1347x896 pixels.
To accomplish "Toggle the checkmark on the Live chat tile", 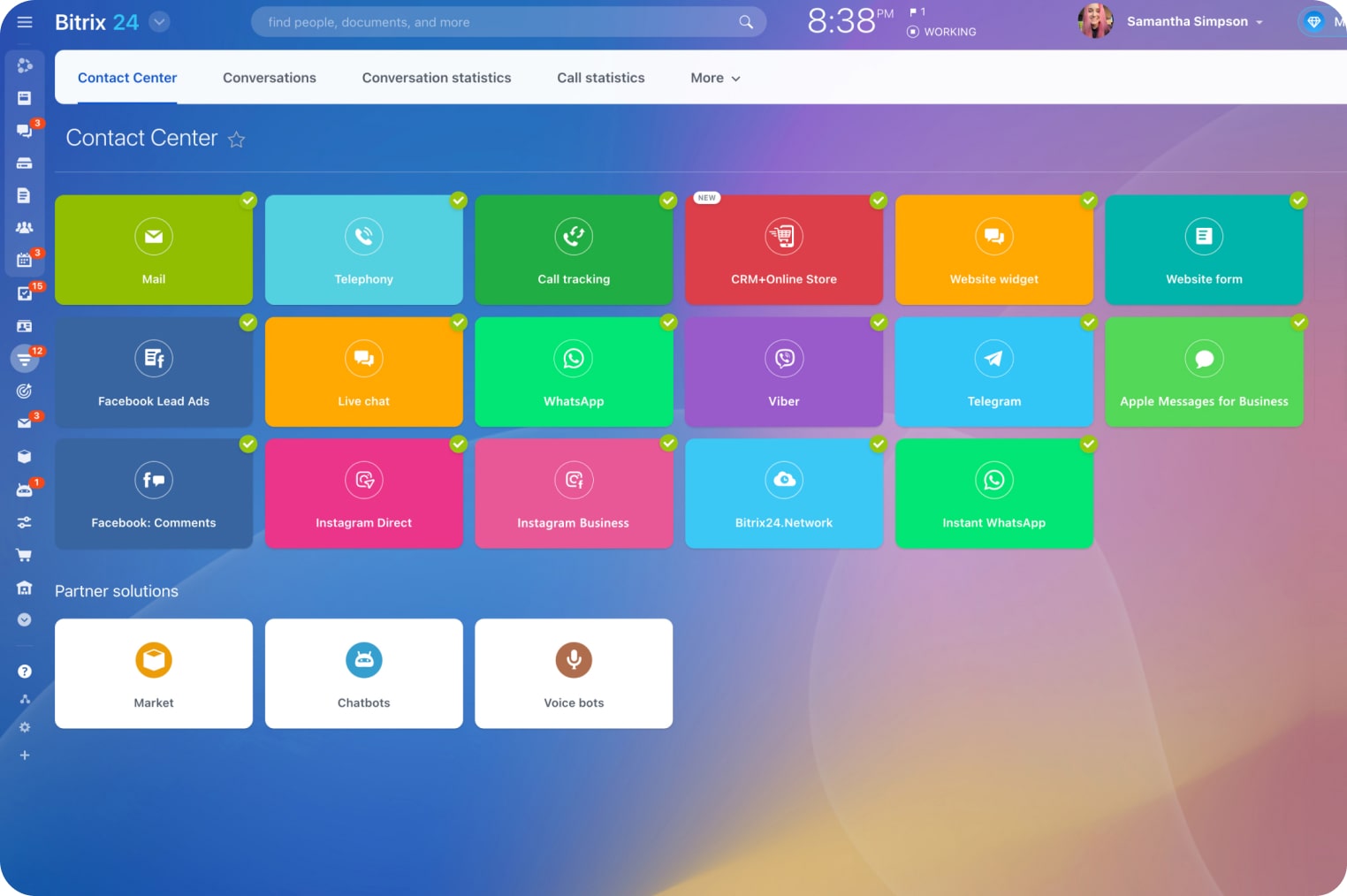I will pyautogui.click(x=458, y=323).
